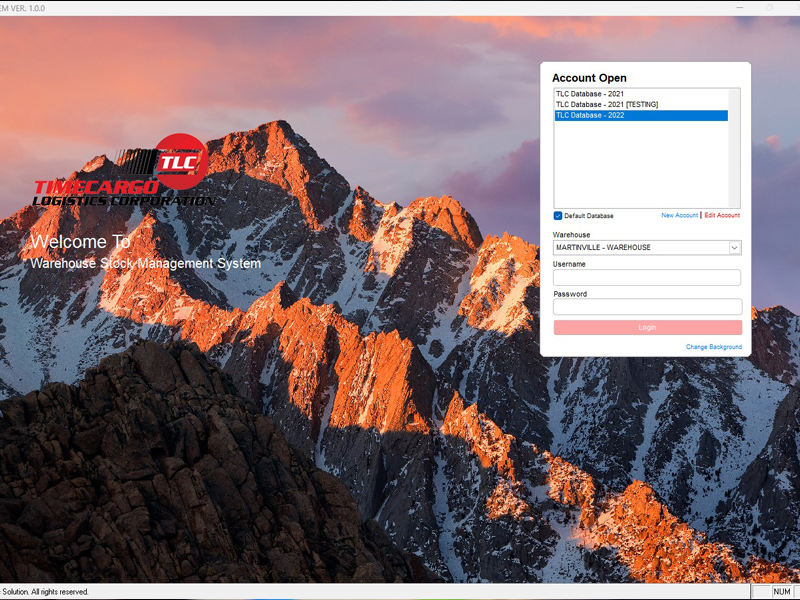This screenshot has width=800, height=600.
Task: Open the Edit Account link
Action: tap(722, 216)
